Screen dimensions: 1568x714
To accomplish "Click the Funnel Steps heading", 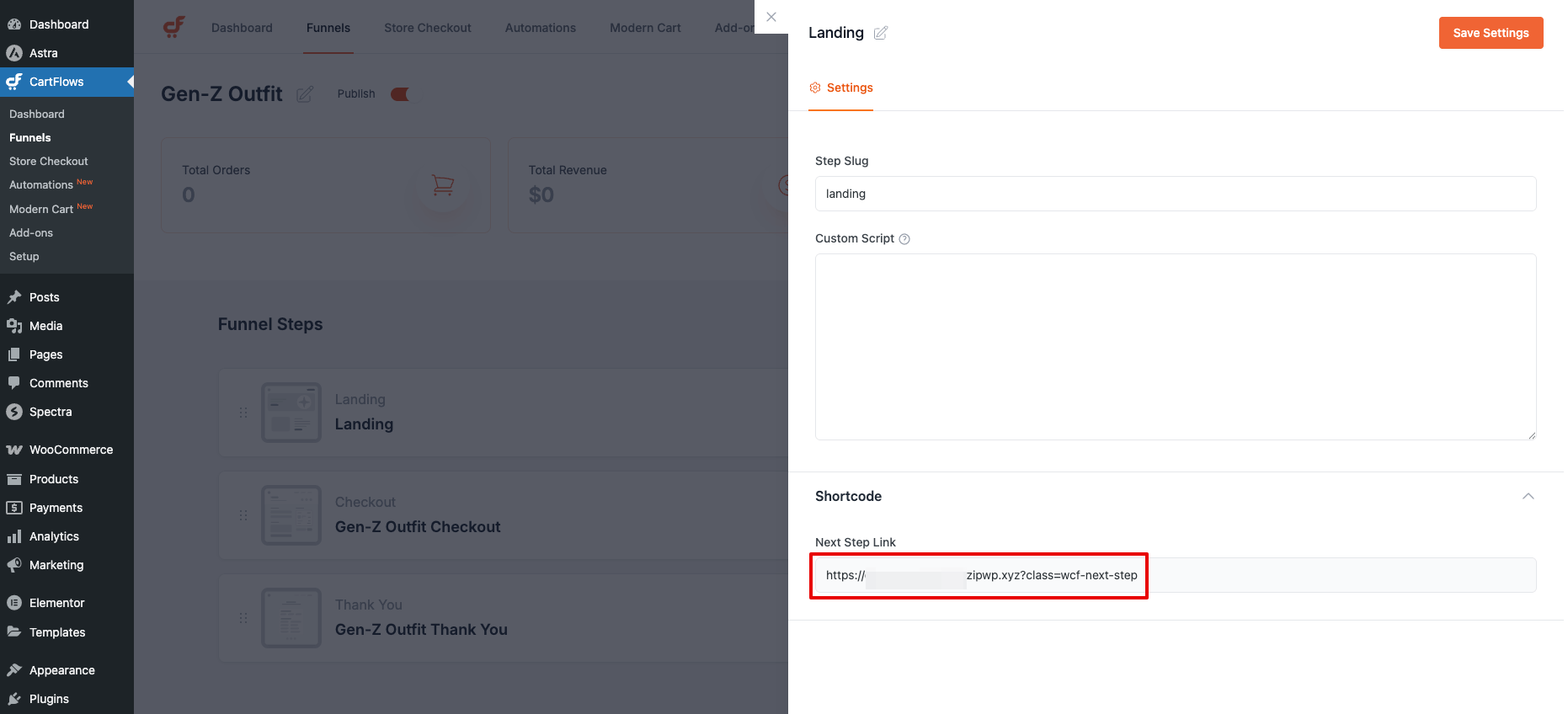I will coord(270,324).
